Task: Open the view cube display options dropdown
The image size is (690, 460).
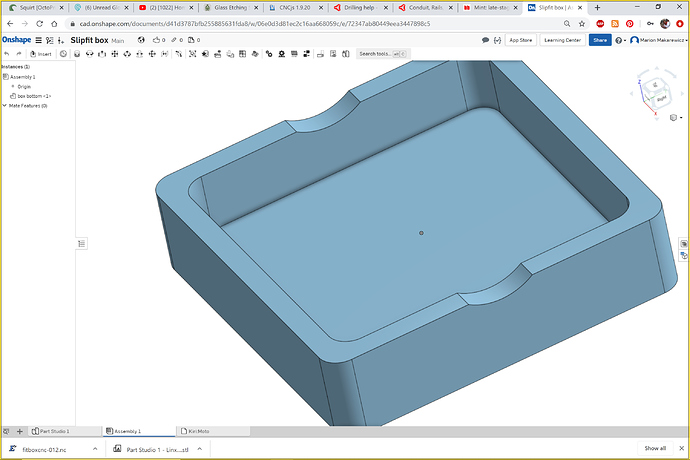Action: pyautogui.click(x=675, y=118)
